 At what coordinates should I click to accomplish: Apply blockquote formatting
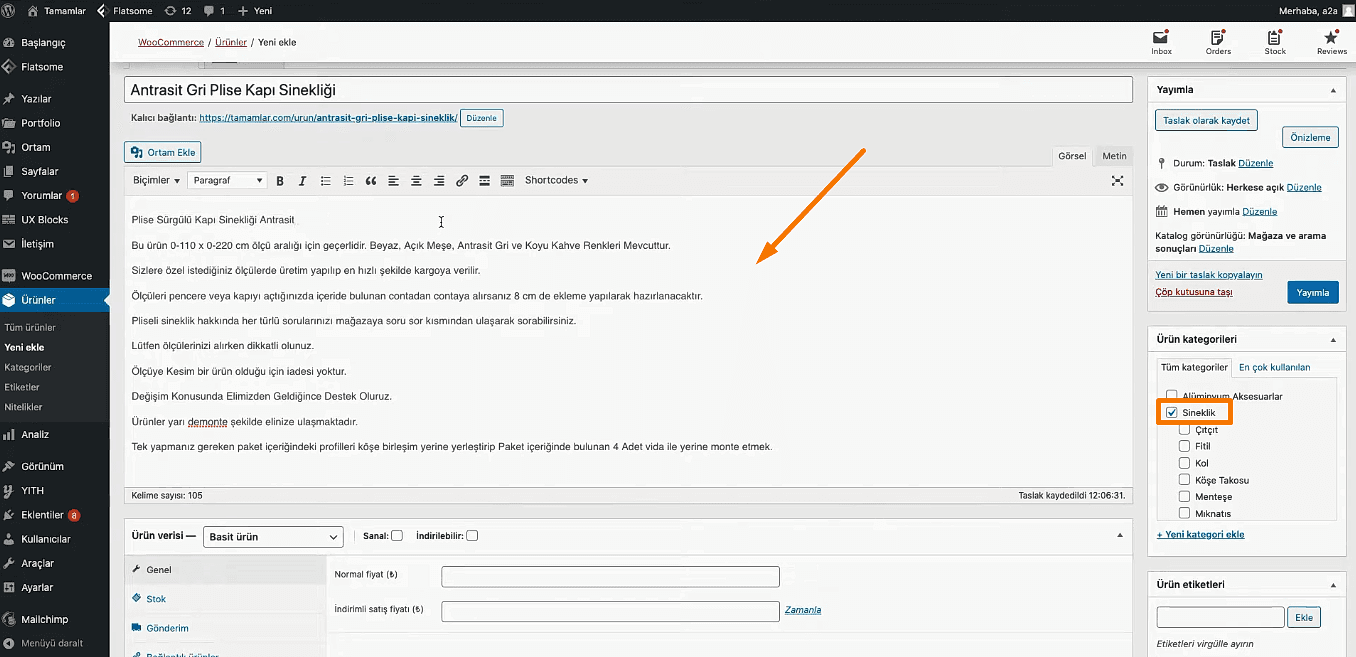coord(371,181)
